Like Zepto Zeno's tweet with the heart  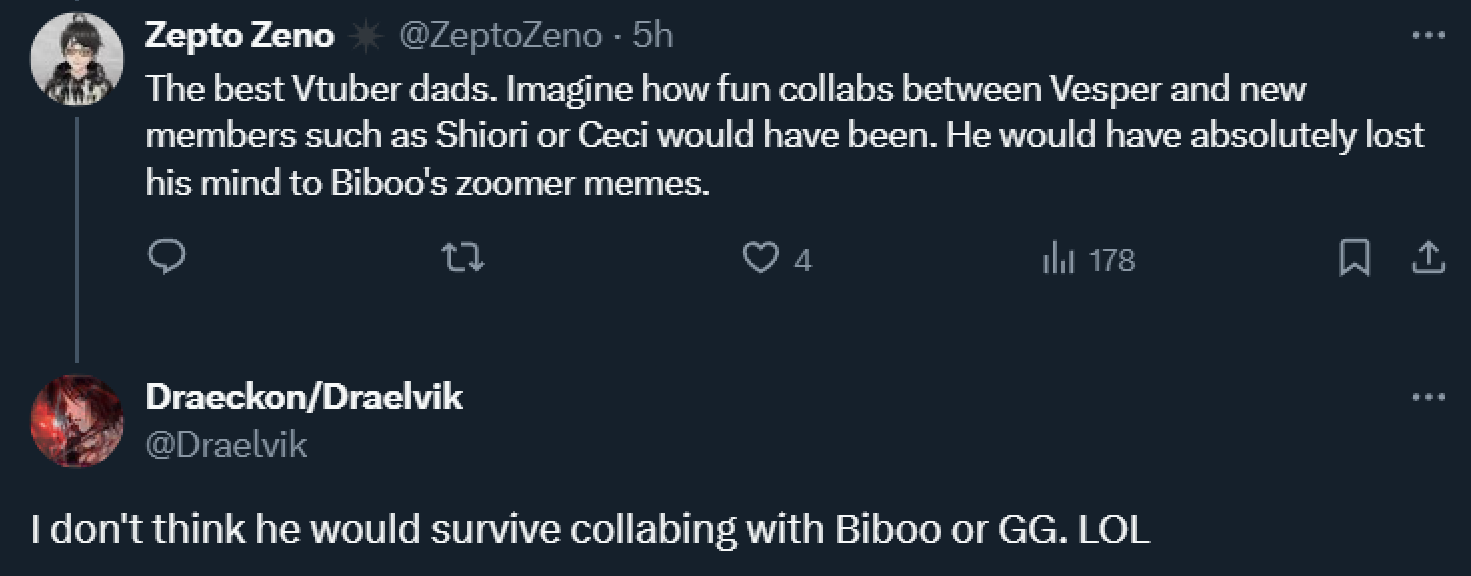(760, 259)
